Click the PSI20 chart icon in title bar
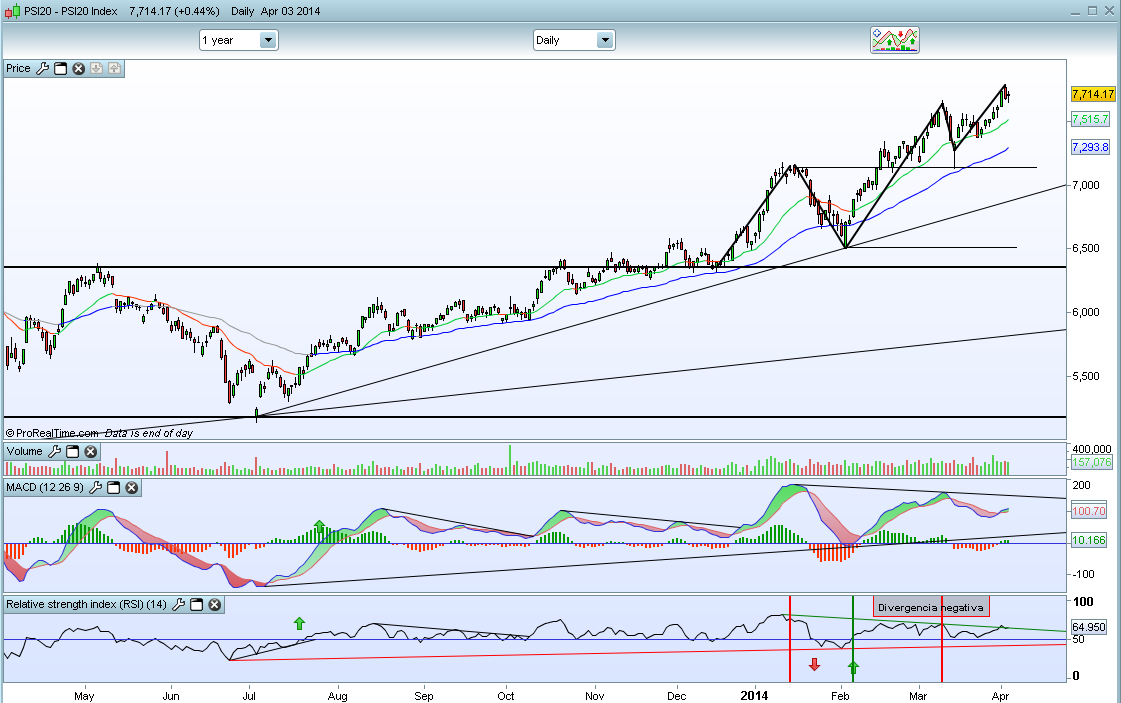This screenshot has height=703, width=1121. tap(12, 11)
